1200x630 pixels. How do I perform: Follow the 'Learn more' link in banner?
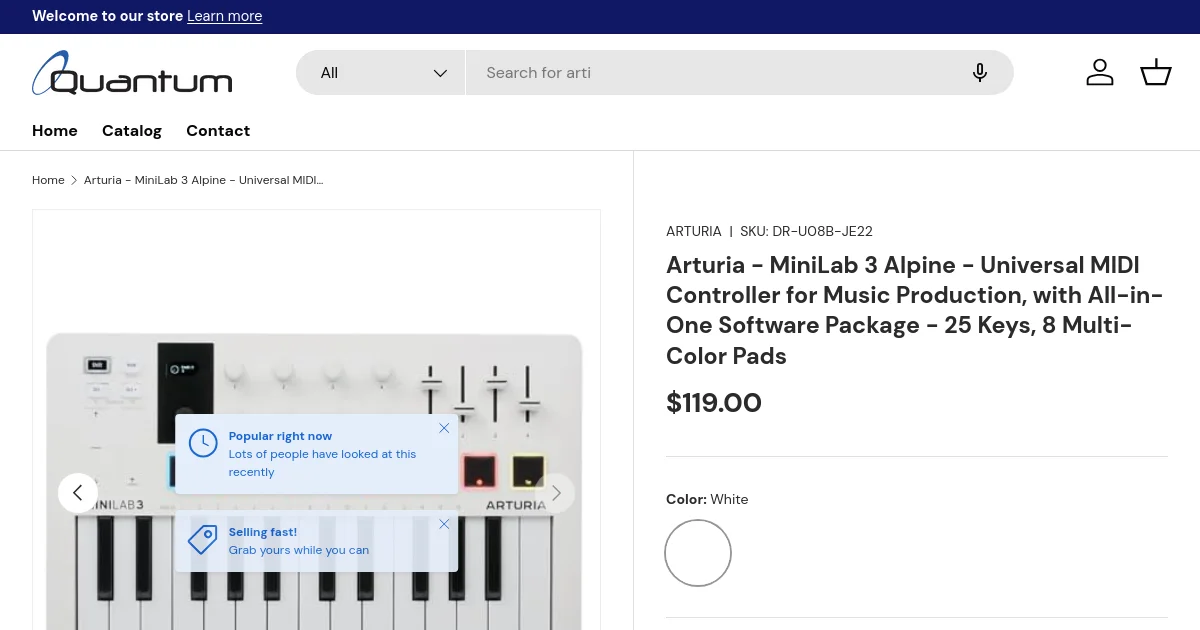pyautogui.click(x=225, y=16)
